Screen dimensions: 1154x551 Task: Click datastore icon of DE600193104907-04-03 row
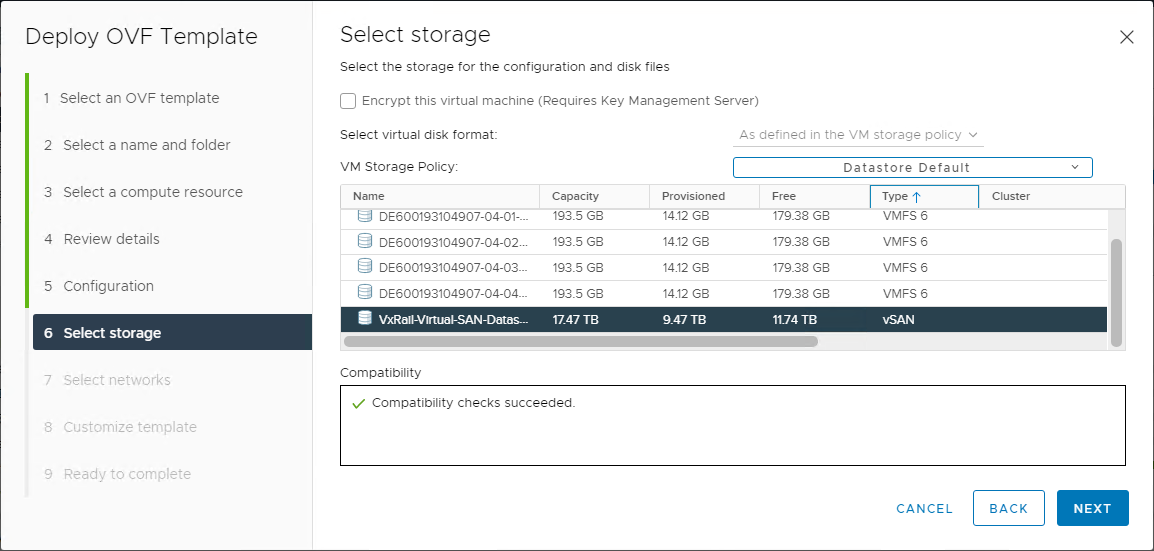point(364,266)
